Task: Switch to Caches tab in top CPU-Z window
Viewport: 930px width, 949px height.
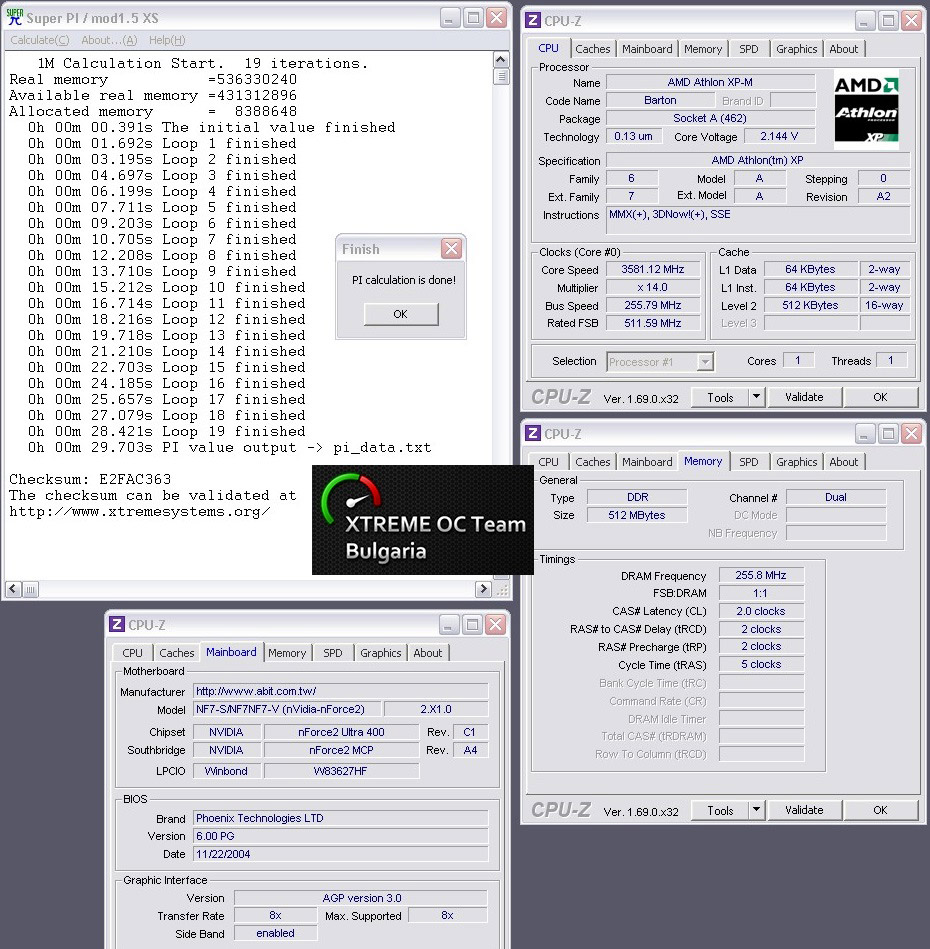Action: pyautogui.click(x=592, y=49)
